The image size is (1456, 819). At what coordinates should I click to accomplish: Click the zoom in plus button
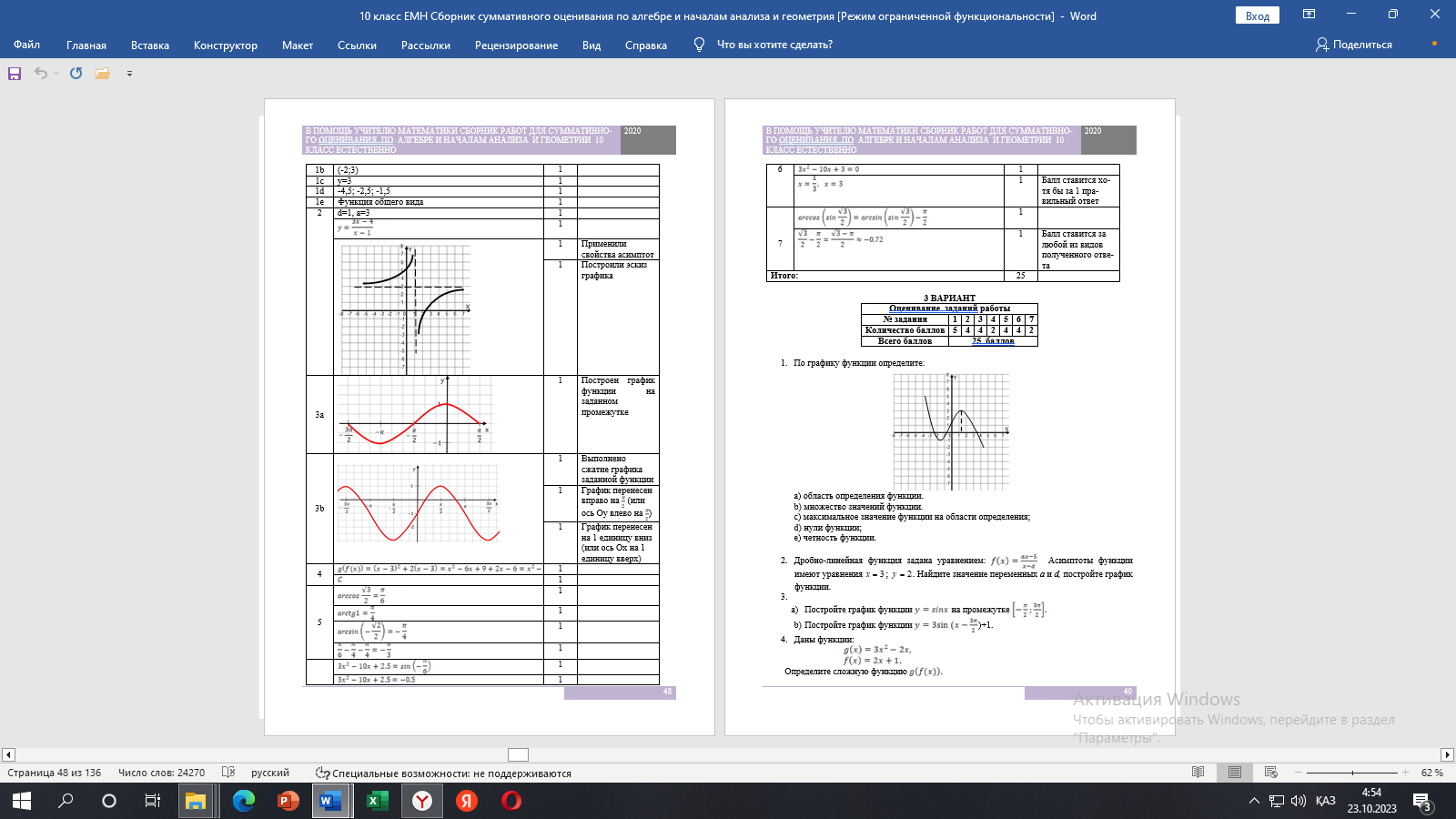[x=1406, y=773]
